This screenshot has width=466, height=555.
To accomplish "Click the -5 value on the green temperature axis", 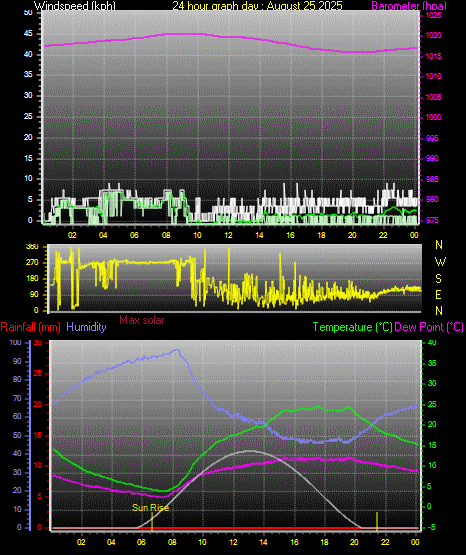I will (431, 528).
